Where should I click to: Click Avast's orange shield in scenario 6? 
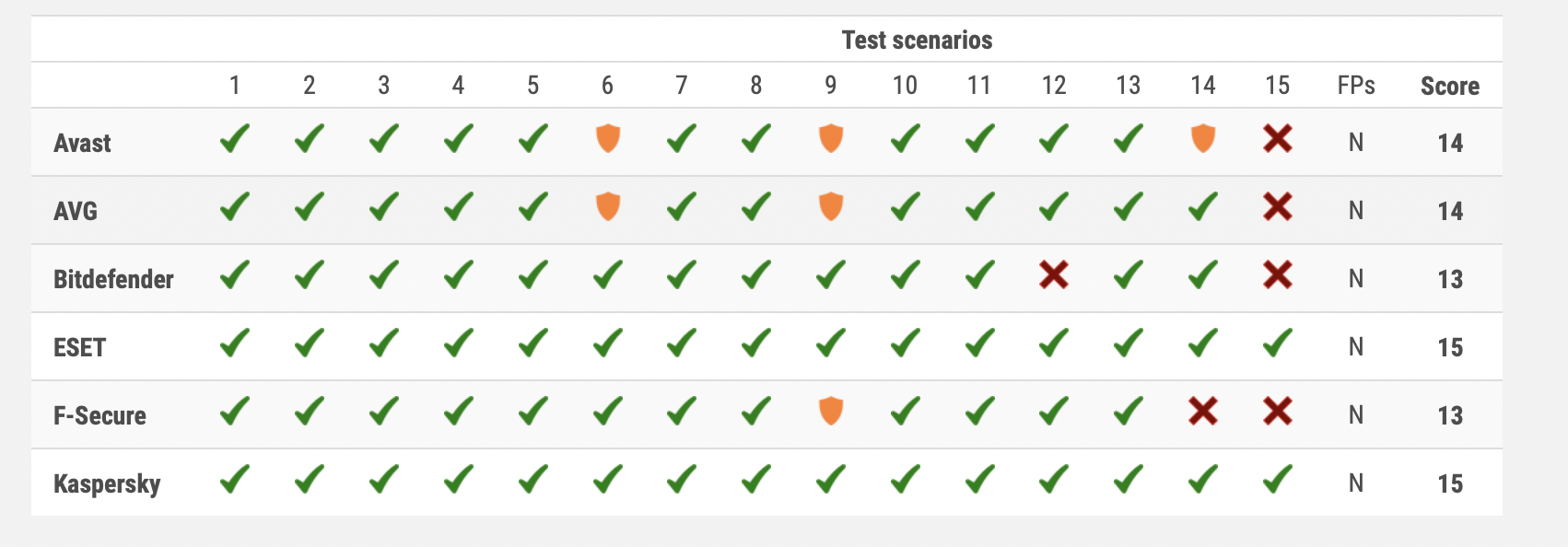point(607,139)
